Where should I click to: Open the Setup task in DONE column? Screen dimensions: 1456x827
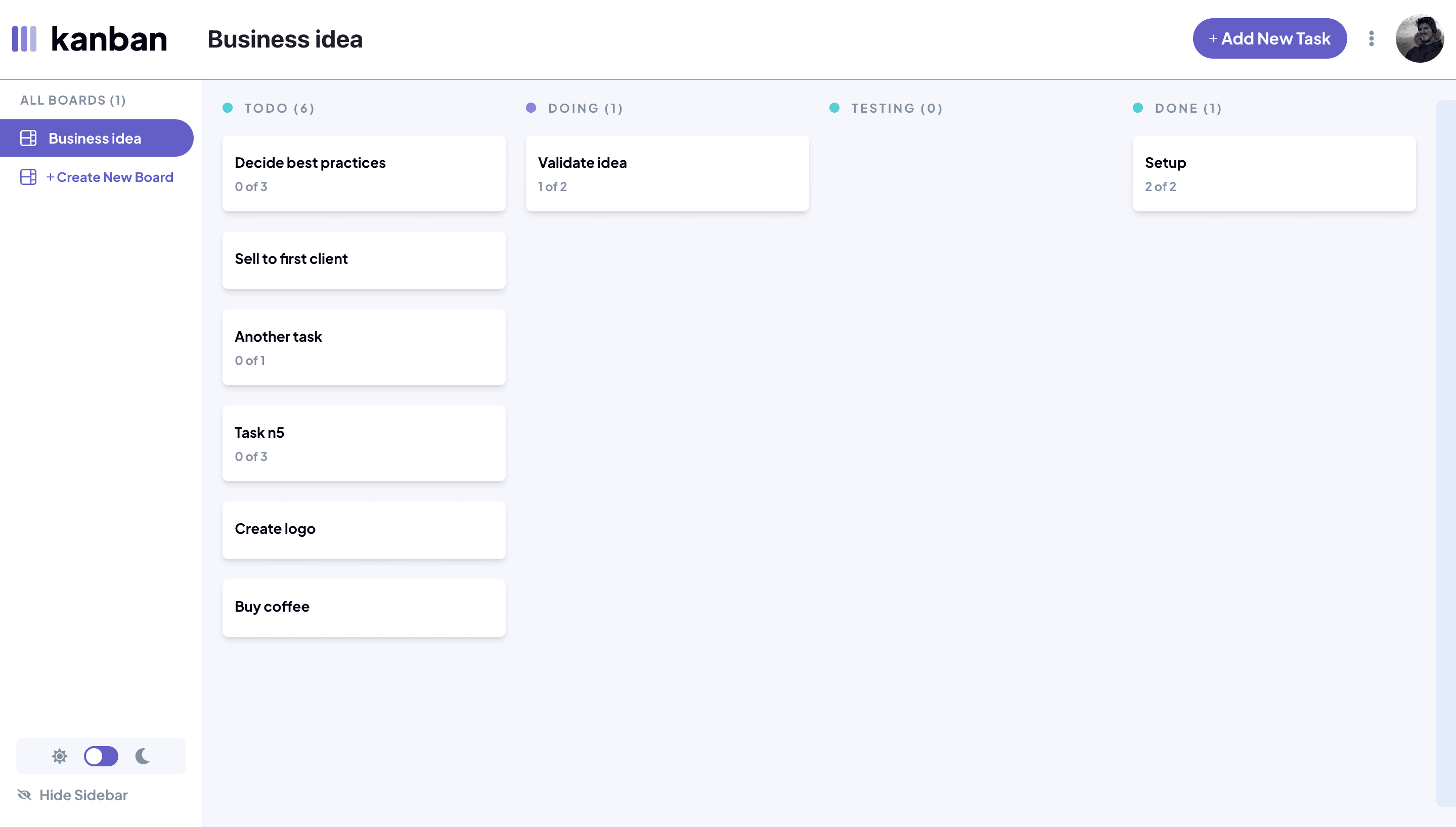coord(1273,173)
